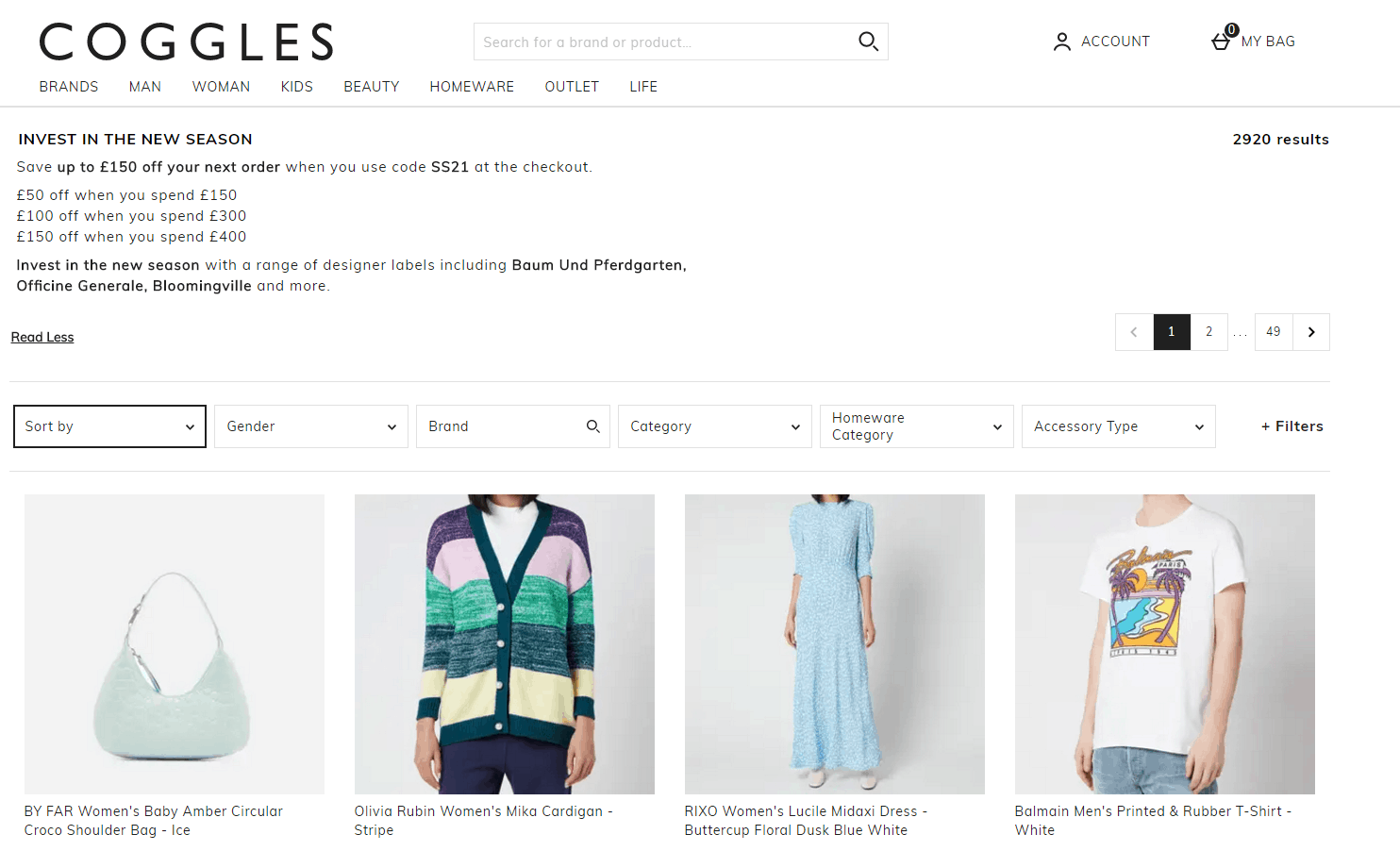The image size is (1400, 851).
Task: View BY FAR Baby Amber shoulder bag image
Action: [175, 644]
